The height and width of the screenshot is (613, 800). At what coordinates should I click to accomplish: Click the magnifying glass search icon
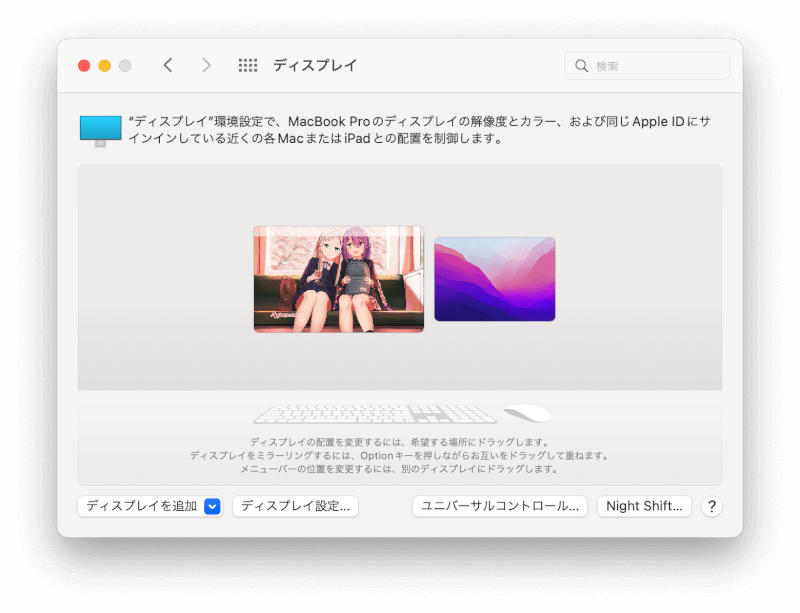581,66
